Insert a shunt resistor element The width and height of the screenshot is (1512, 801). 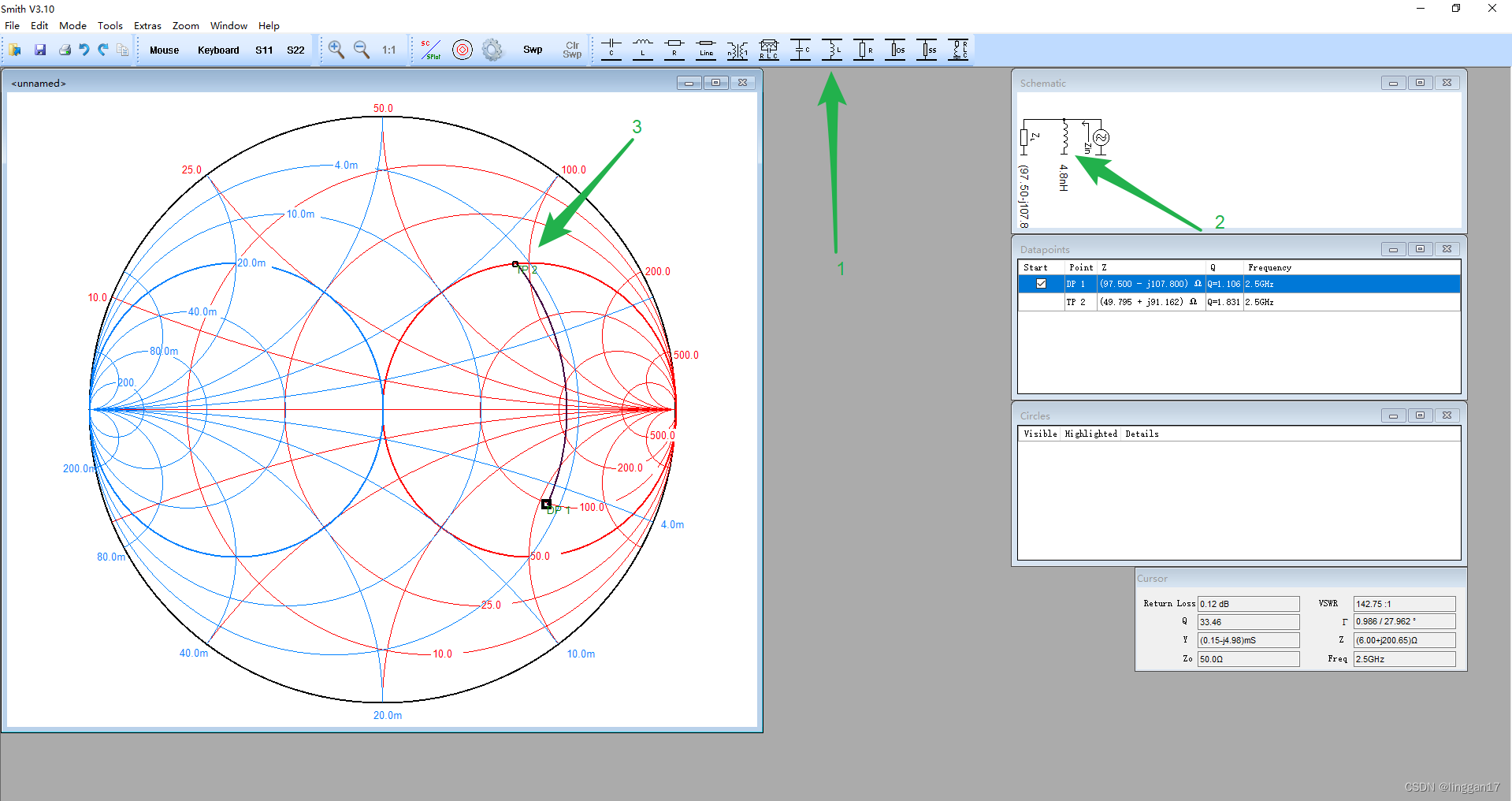(864, 50)
